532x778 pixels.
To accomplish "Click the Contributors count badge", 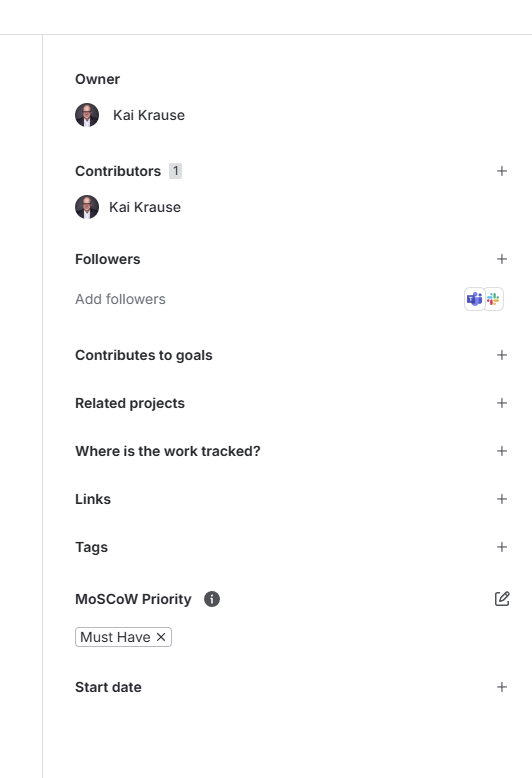I will coord(175,171).
